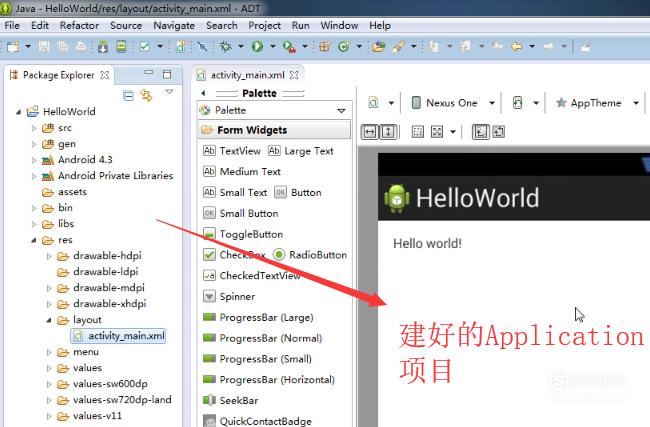Click Link with Editor icon in Package Explorer

(146, 95)
